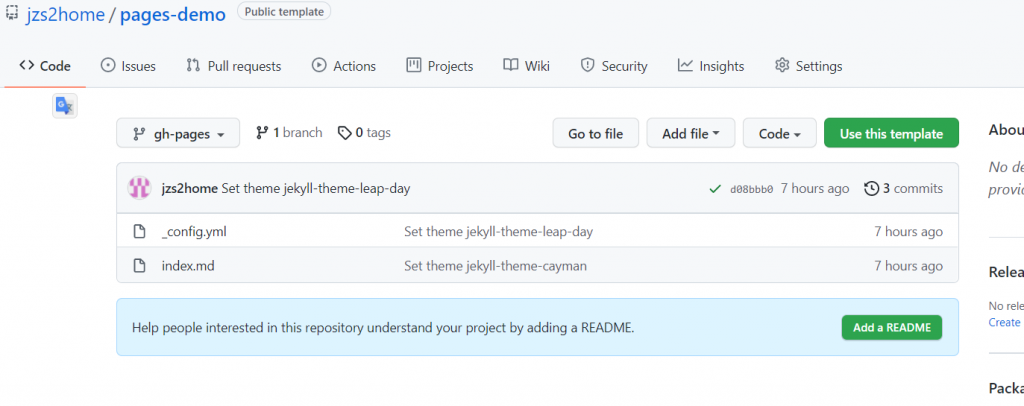
Task: Click the repository template icon by the owner name
Action: 12,13
